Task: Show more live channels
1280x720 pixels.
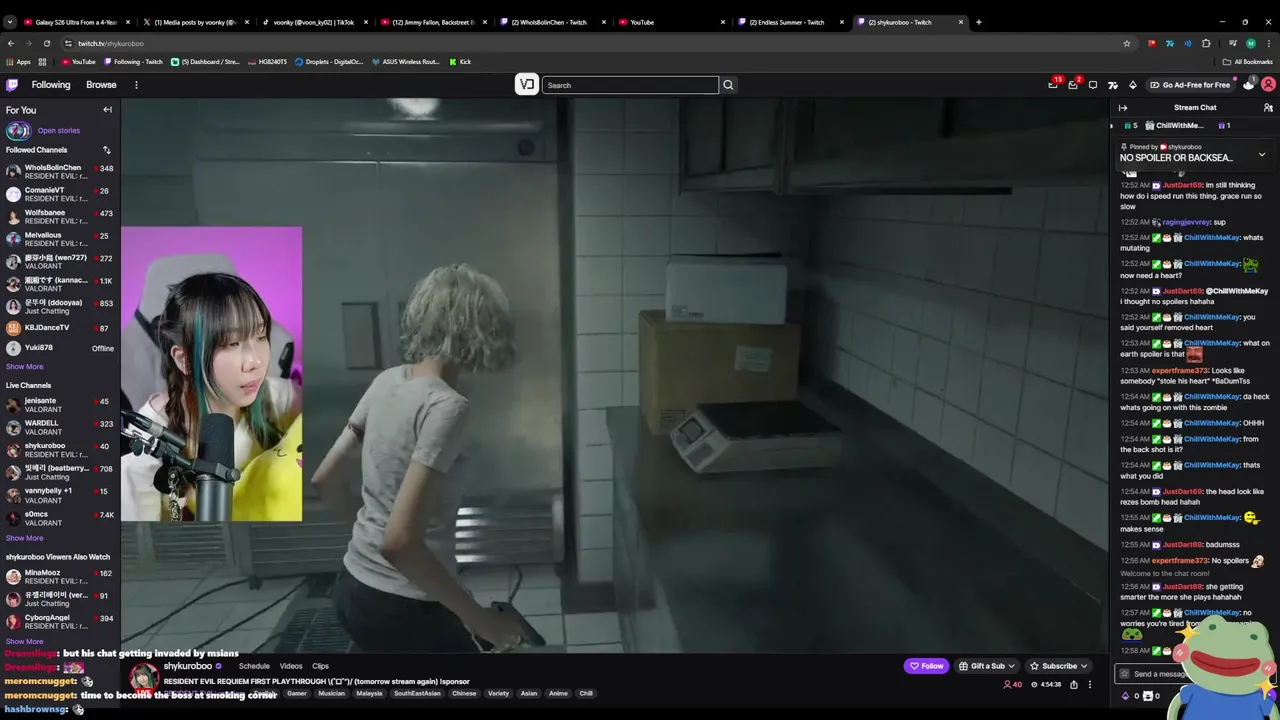Action: pyautogui.click(x=24, y=538)
